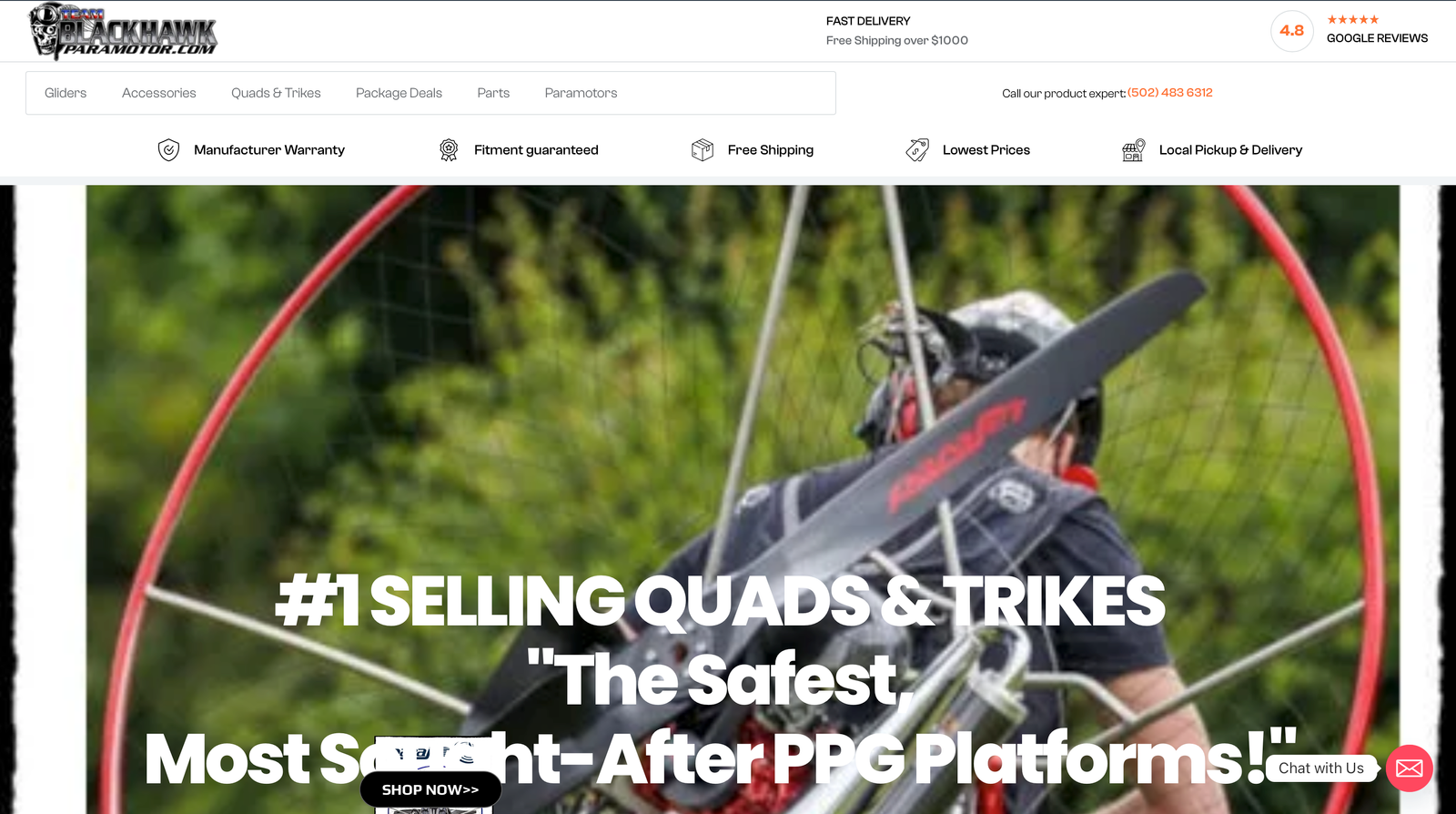Open the Paramotors menu
1456x814 pixels.
[x=581, y=93]
